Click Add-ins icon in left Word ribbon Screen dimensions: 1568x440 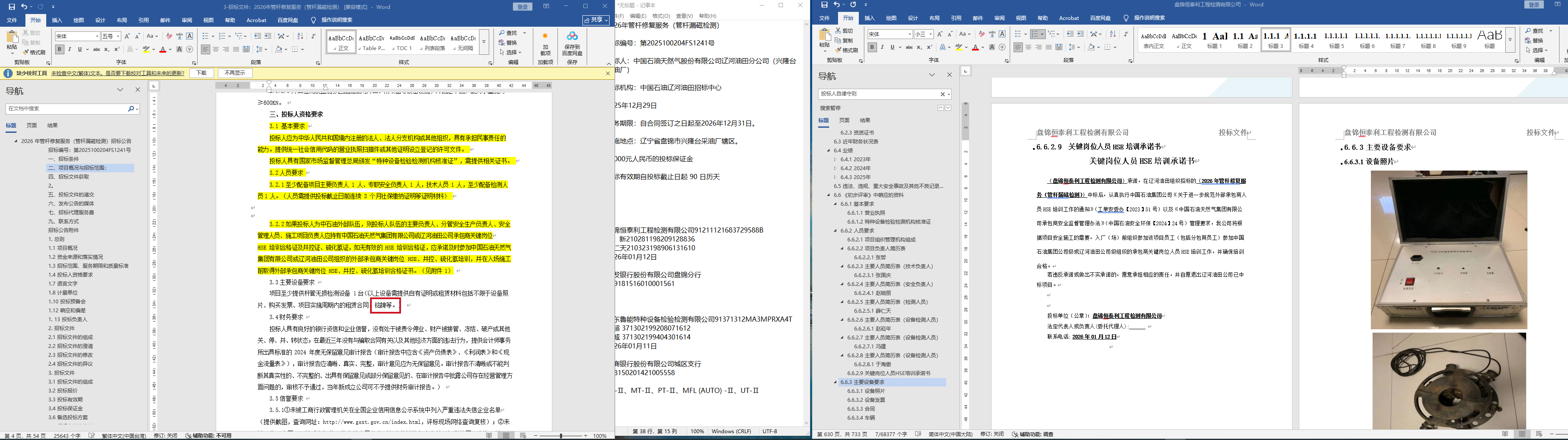[545, 45]
